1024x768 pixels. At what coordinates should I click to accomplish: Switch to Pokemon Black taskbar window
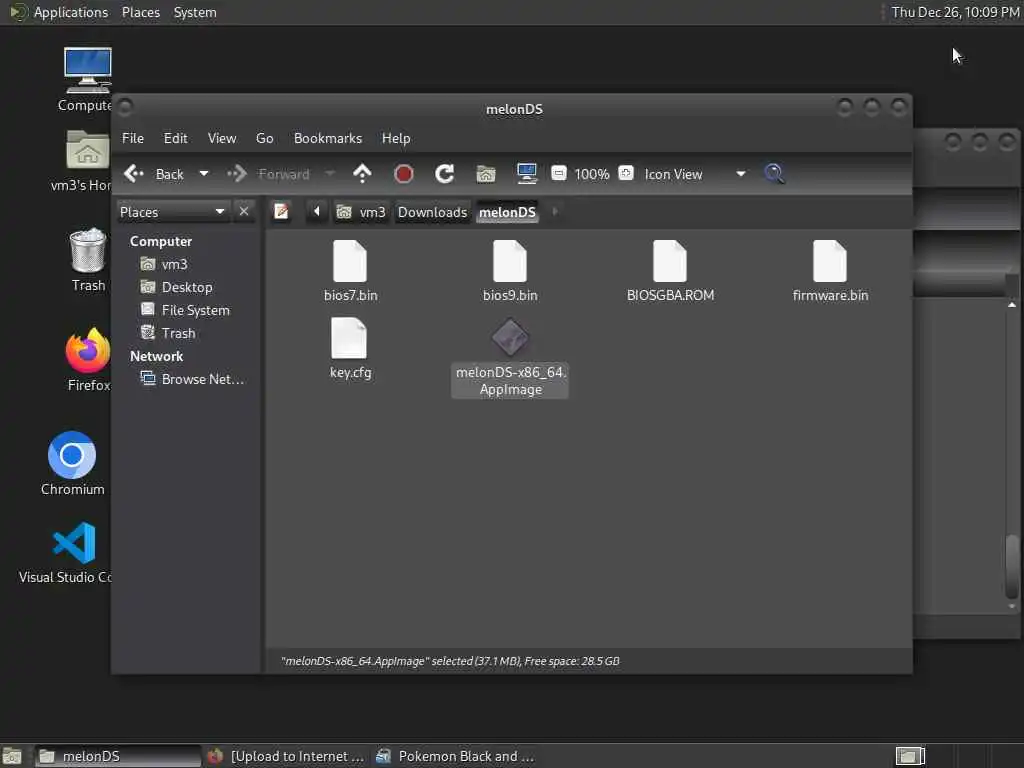click(455, 756)
